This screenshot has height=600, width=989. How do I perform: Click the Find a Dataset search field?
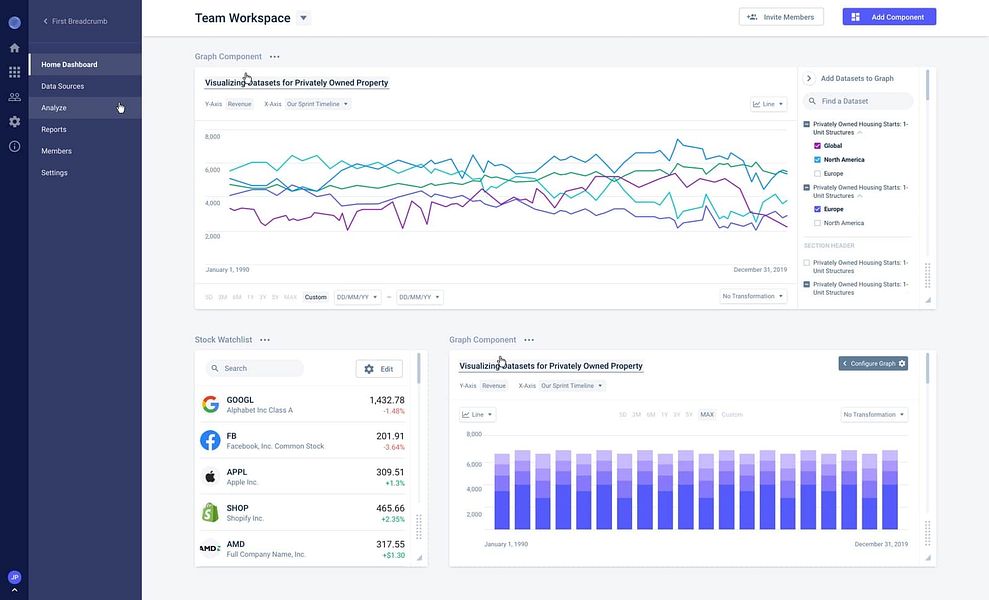pyautogui.click(x=858, y=101)
